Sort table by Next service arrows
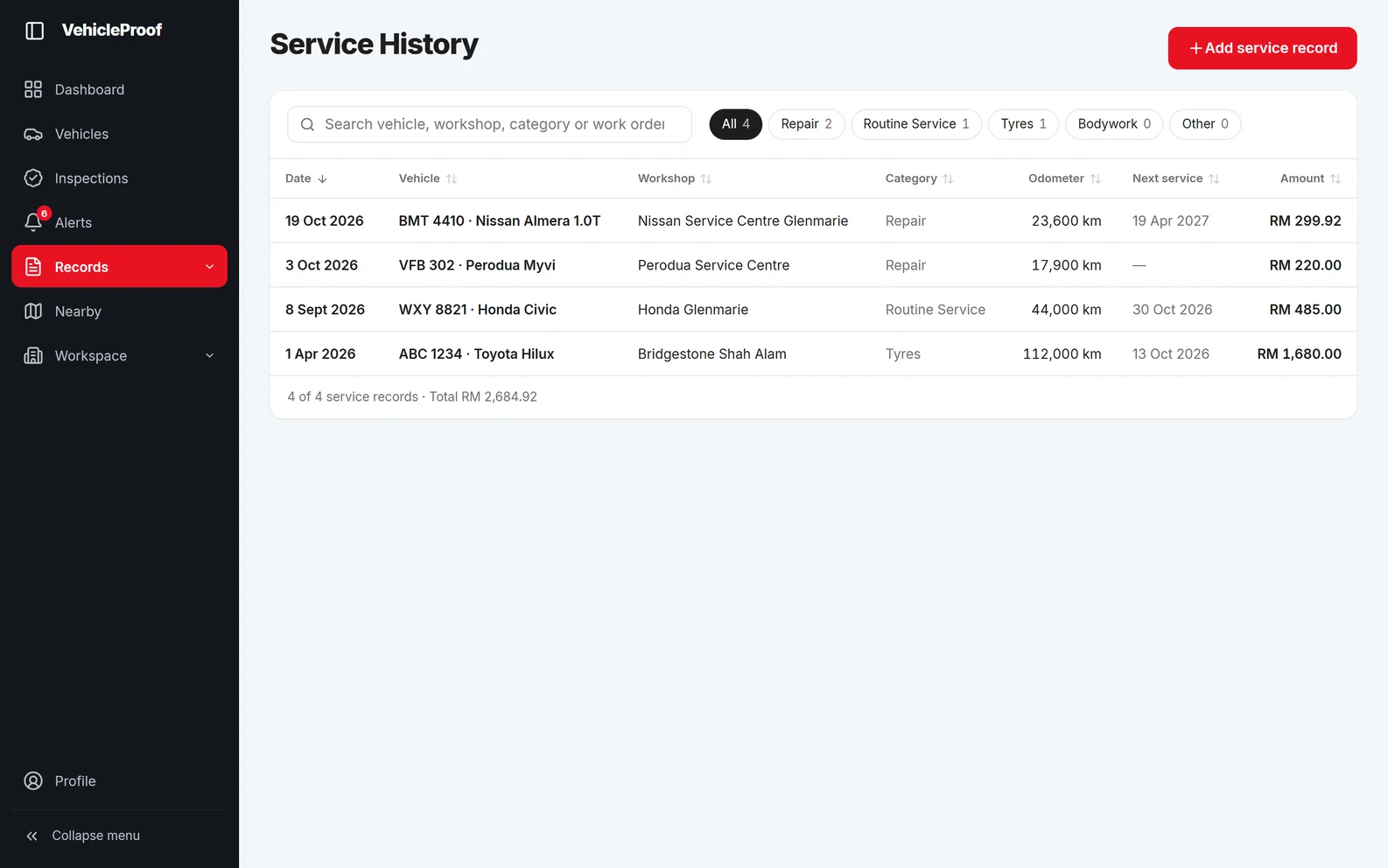The height and width of the screenshot is (868, 1388). pos(1214,178)
